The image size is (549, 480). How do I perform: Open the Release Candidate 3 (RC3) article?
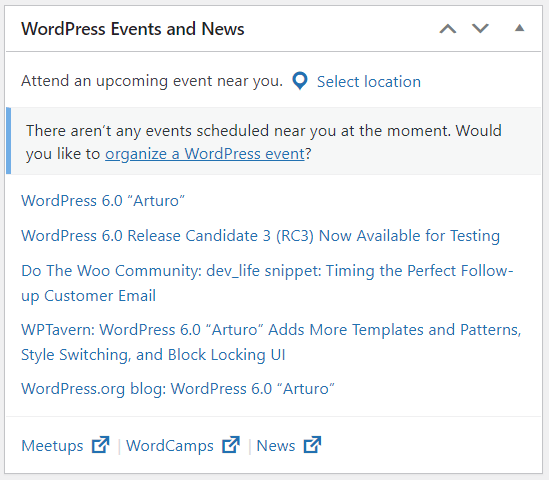260,236
